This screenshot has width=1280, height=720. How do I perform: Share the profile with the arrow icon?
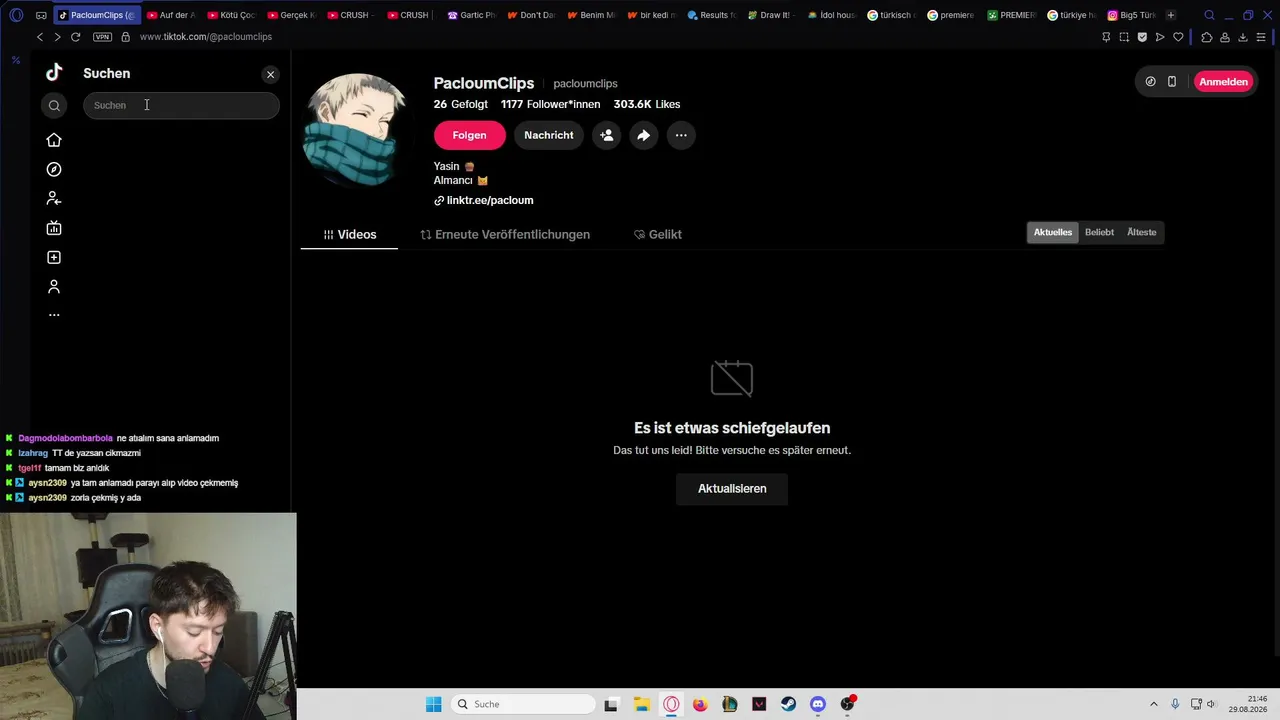pos(643,135)
